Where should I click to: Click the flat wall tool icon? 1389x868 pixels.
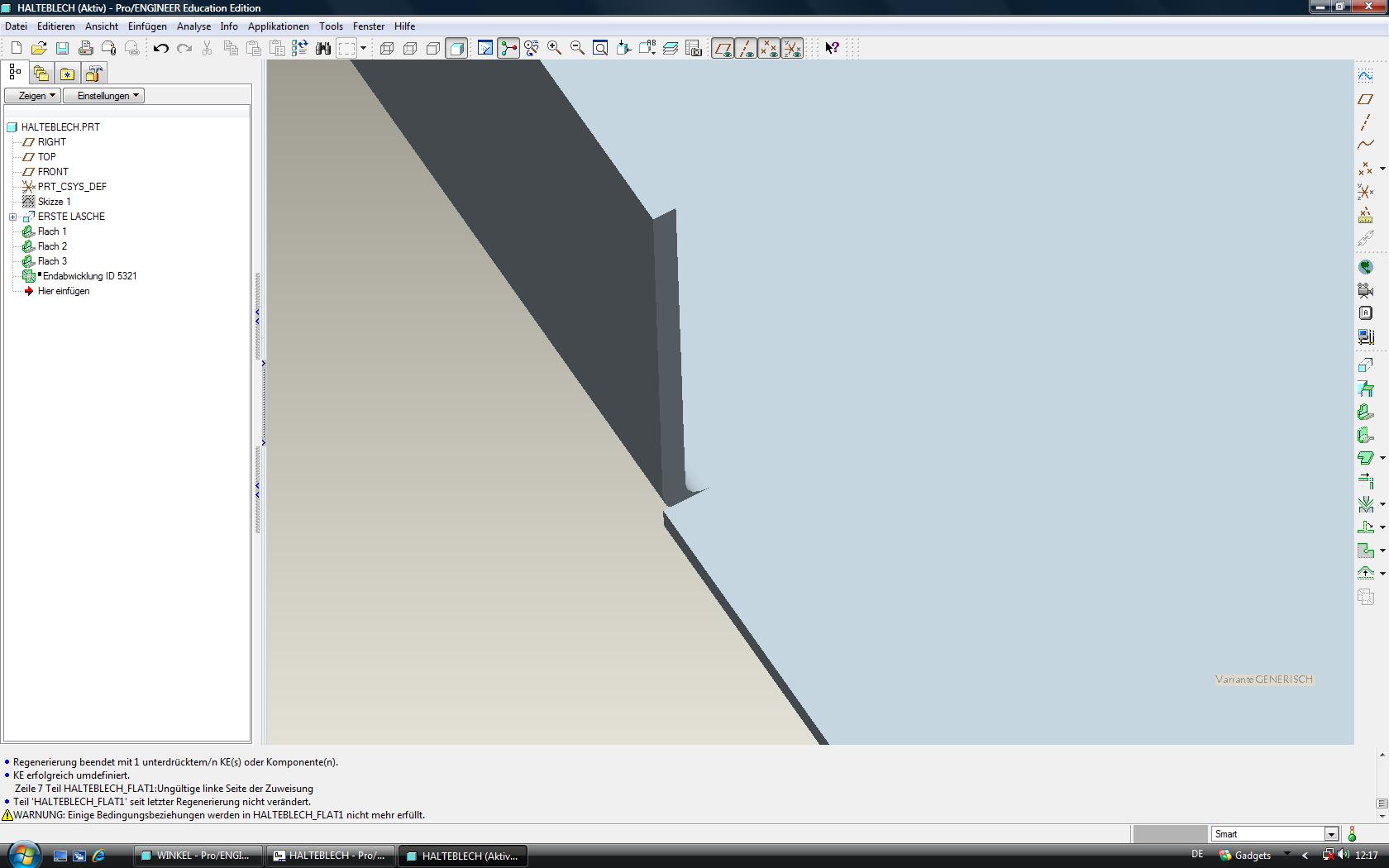1366,412
